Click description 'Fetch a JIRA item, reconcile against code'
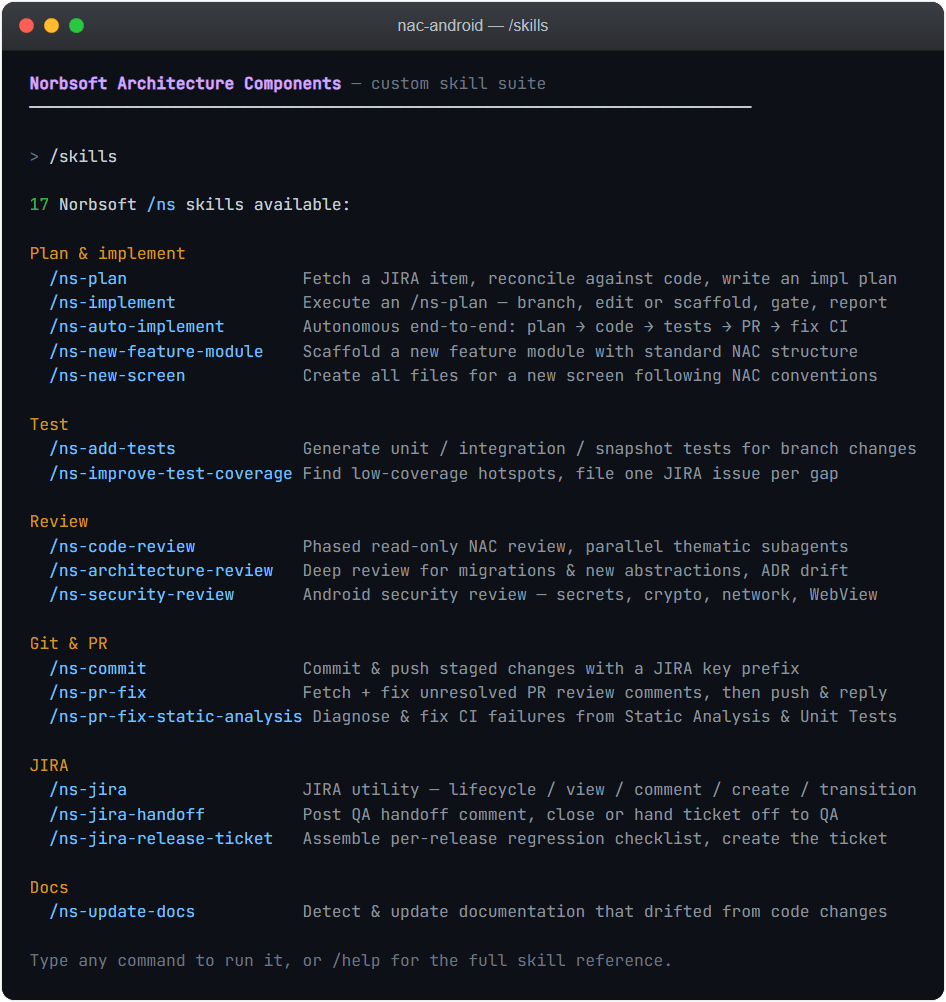This screenshot has height=1002, width=946. click(504, 279)
